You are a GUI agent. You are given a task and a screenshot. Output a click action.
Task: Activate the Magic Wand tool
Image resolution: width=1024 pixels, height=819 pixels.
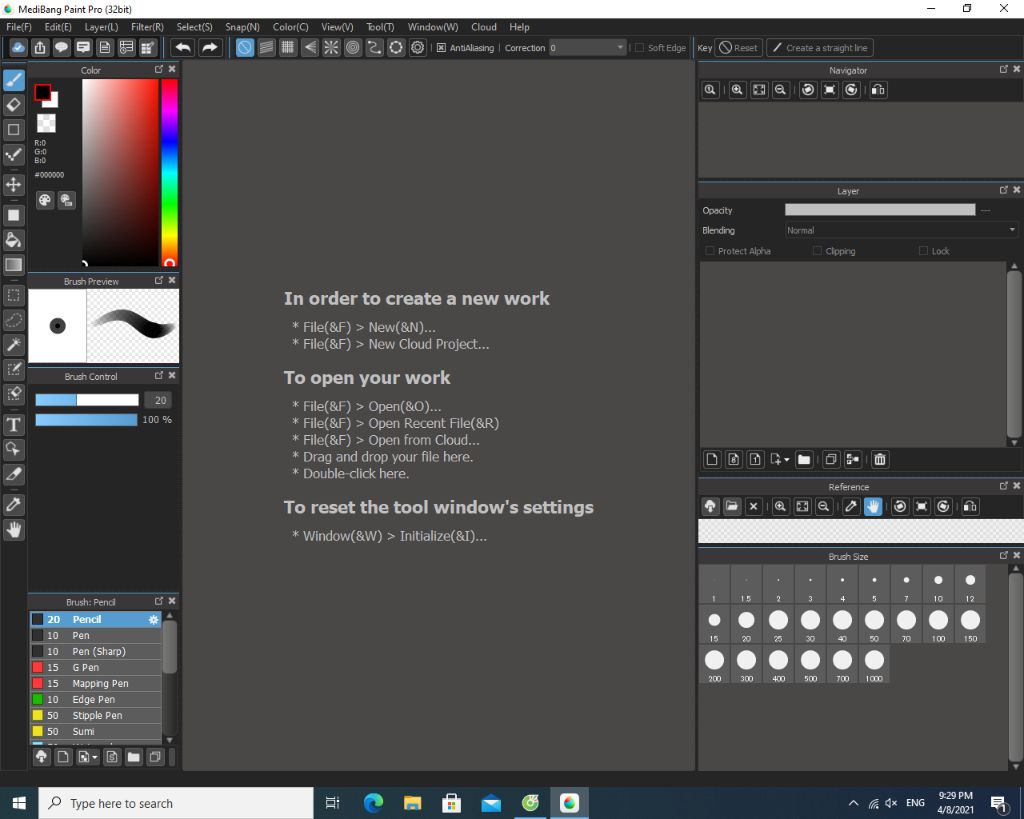[x=14, y=344]
